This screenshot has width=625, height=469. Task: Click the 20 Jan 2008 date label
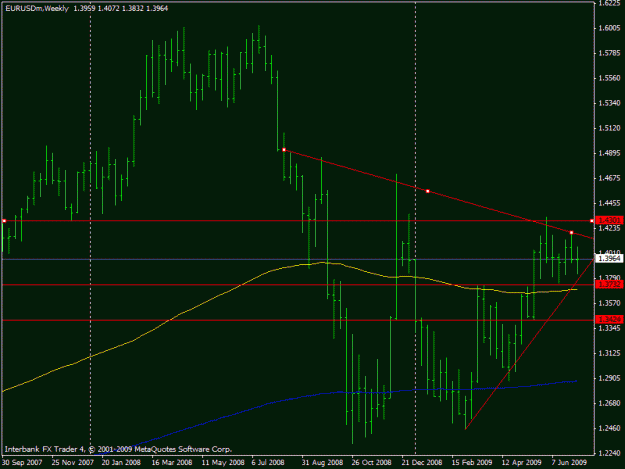point(121,463)
